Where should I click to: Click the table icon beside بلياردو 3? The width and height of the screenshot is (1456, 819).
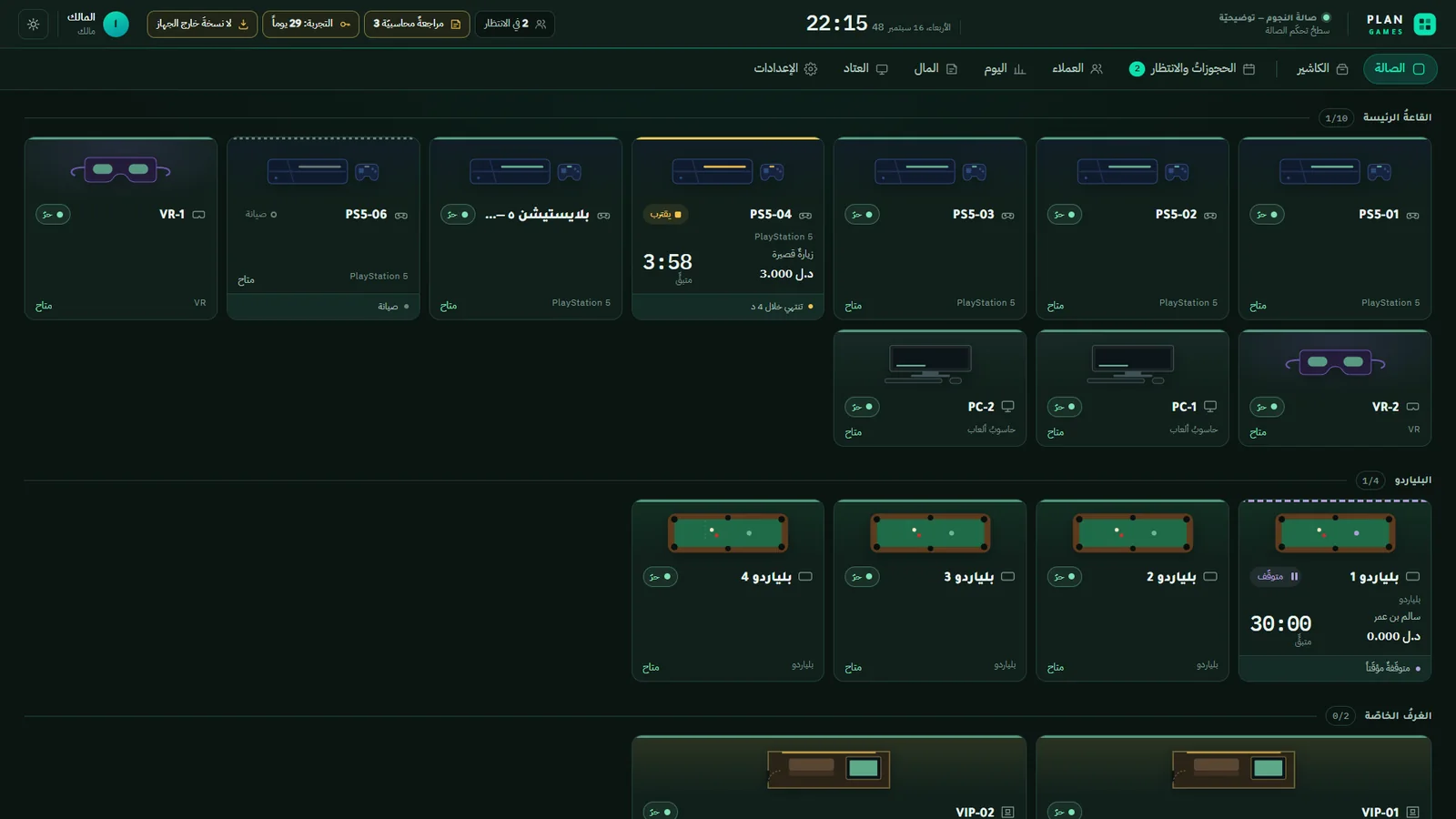pos(1007,577)
